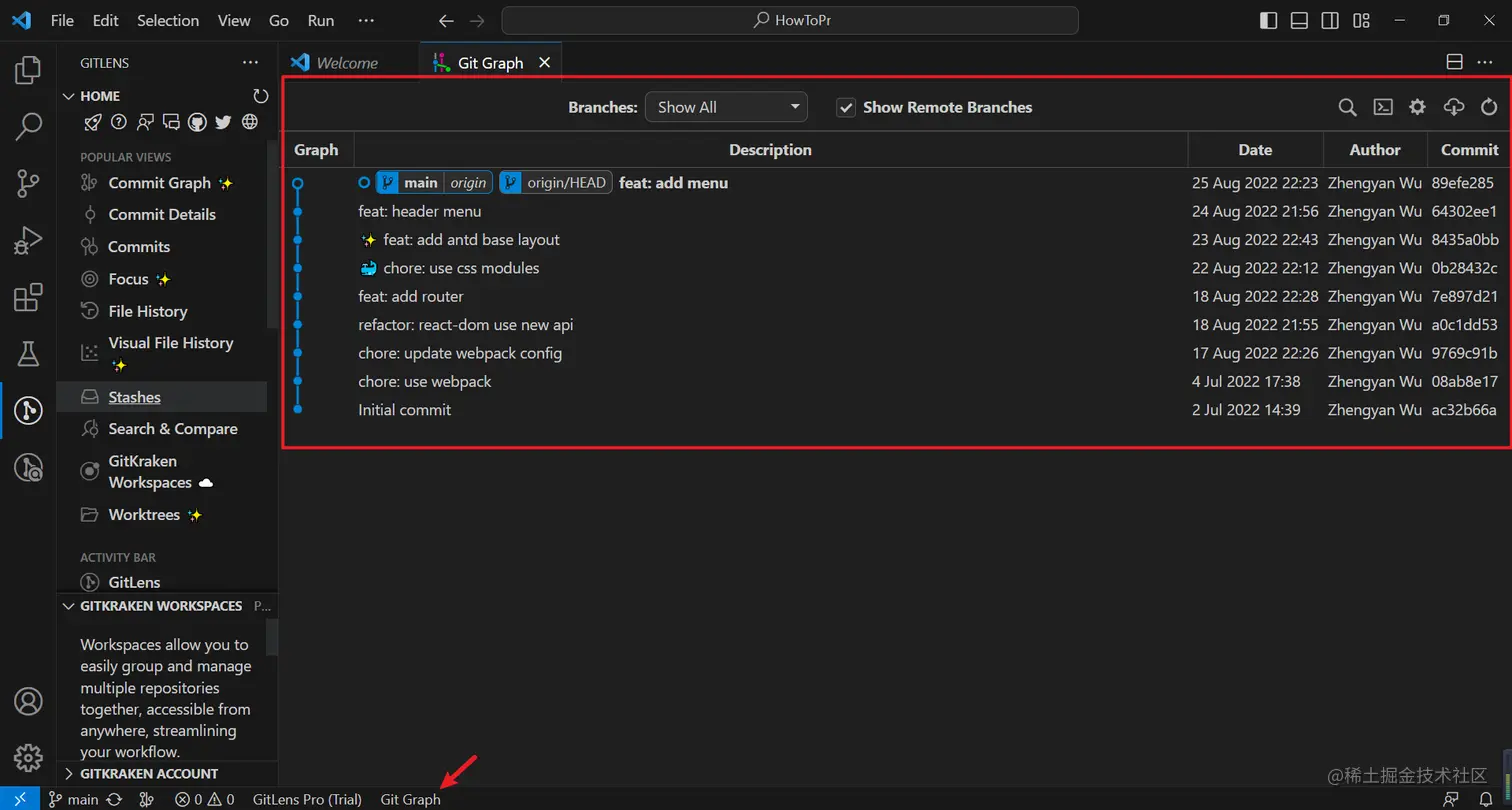Open the Testing flask view
The width and height of the screenshot is (1512, 810).
click(x=28, y=353)
